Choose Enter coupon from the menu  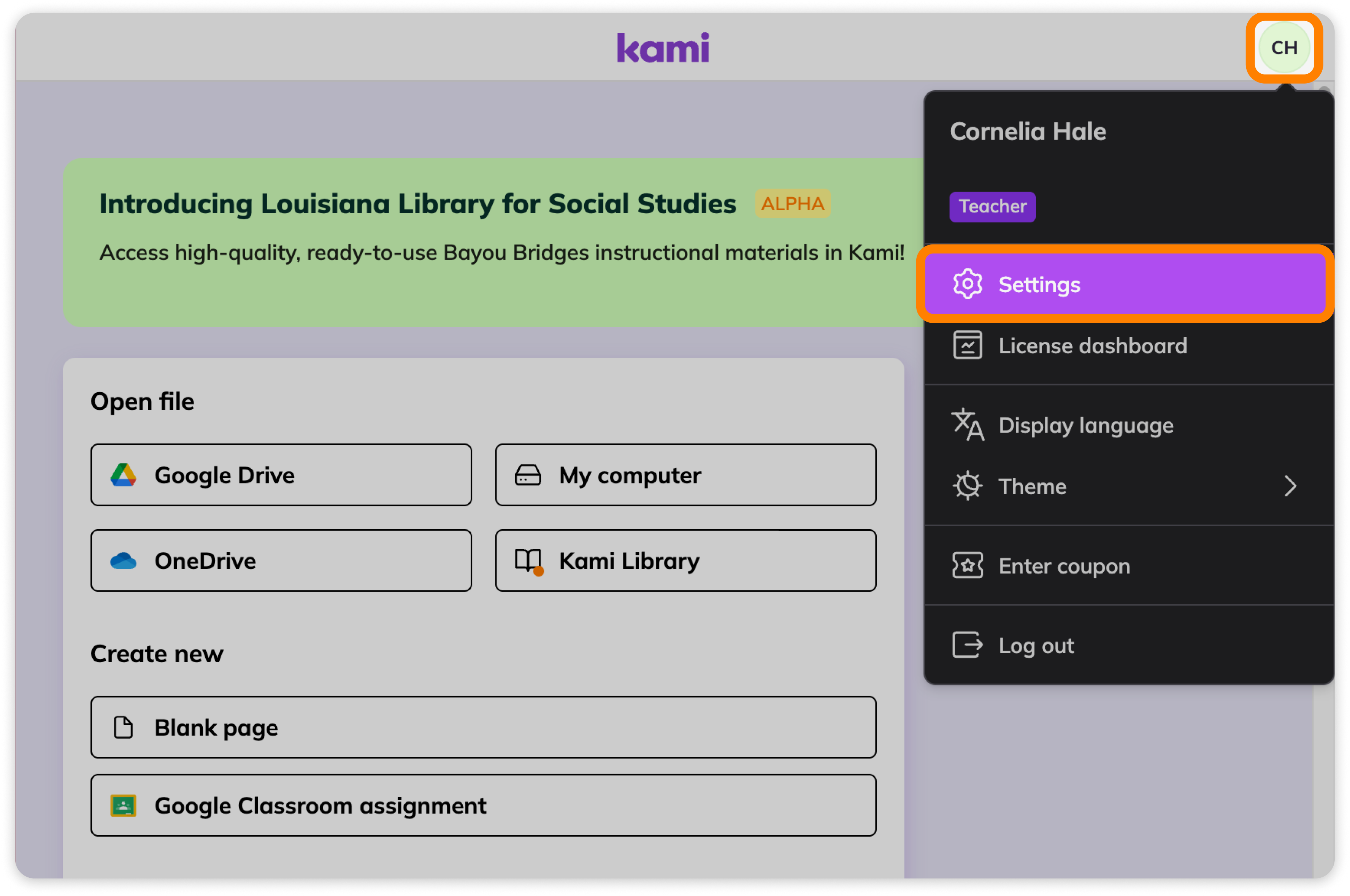point(1128,566)
